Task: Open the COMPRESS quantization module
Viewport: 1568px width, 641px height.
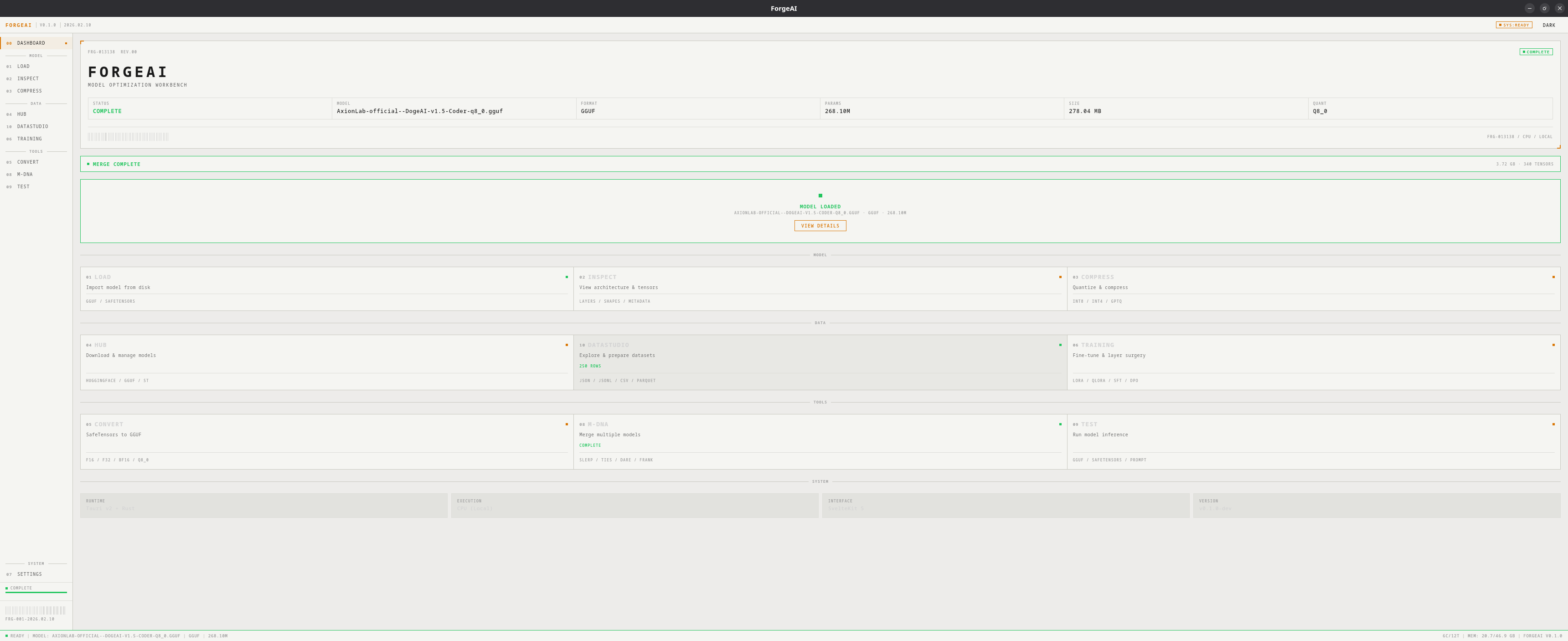Action: point(29,91)
